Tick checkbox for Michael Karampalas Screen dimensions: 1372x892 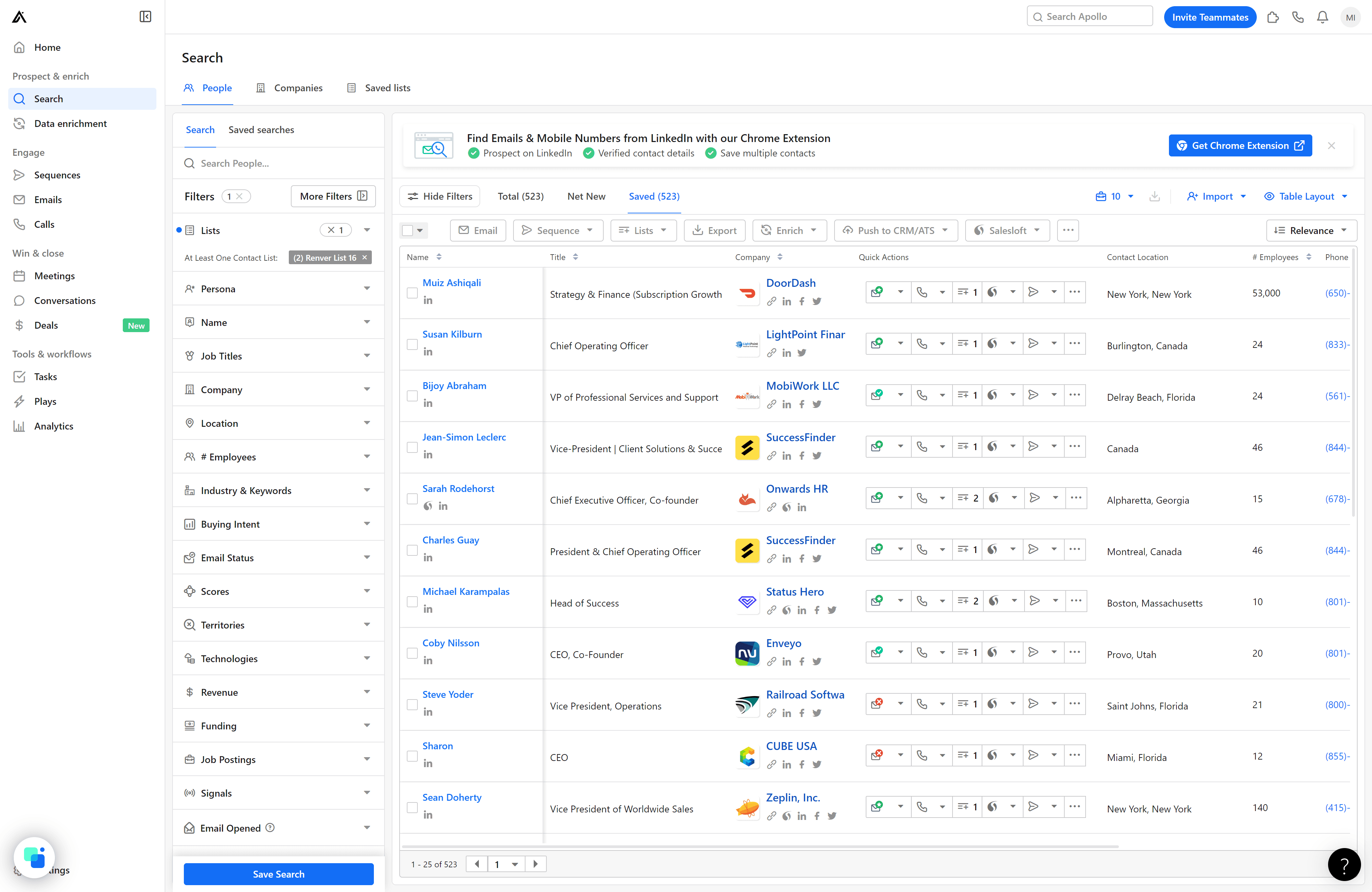coord(412,602)
